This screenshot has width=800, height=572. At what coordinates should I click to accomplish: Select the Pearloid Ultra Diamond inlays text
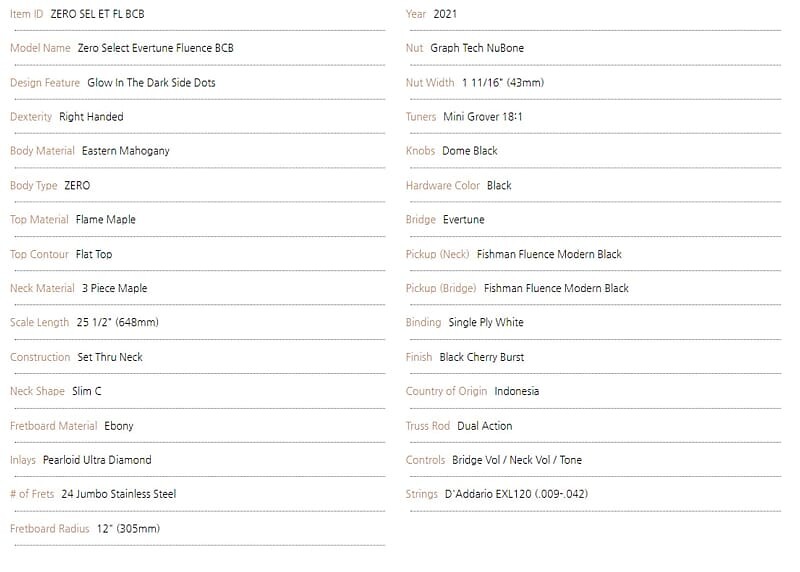coord(97,460)
